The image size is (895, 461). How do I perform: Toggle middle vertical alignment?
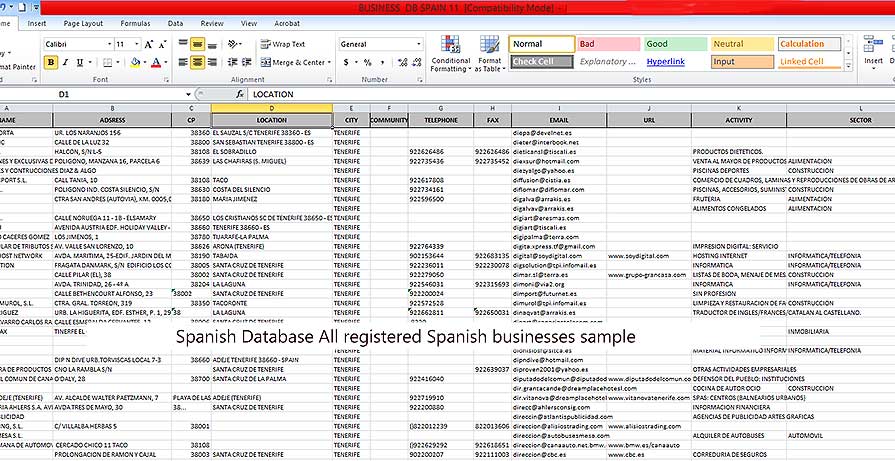[x=197, y=44]
